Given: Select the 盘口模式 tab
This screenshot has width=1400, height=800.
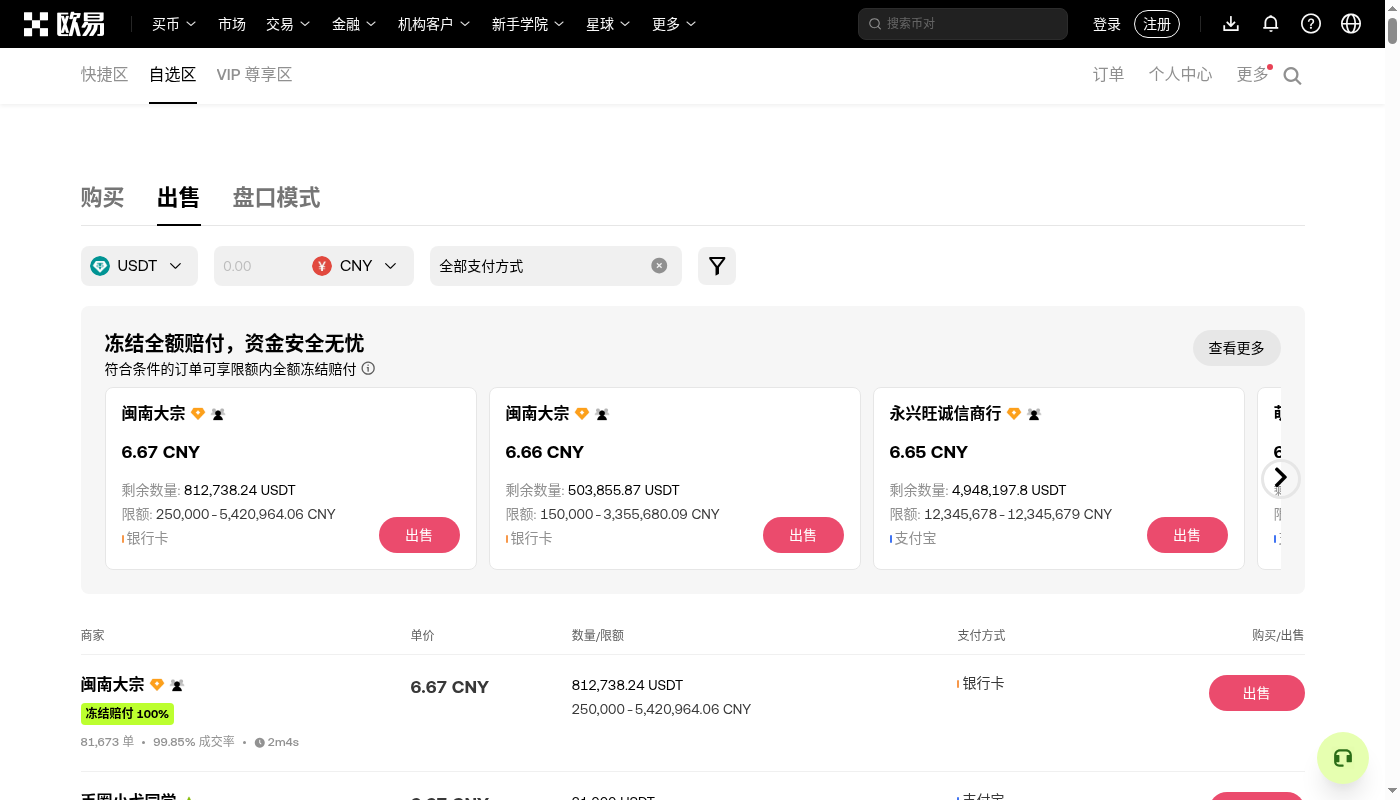Looking at the screenshot, I should coord(277,198).
